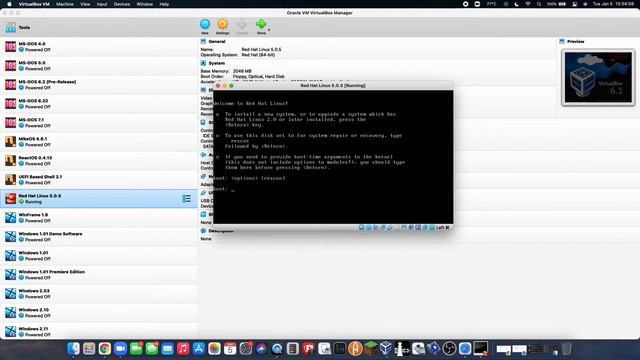
Task: Click the Spotlight search icon in menu bar
Action: [539, 4]
